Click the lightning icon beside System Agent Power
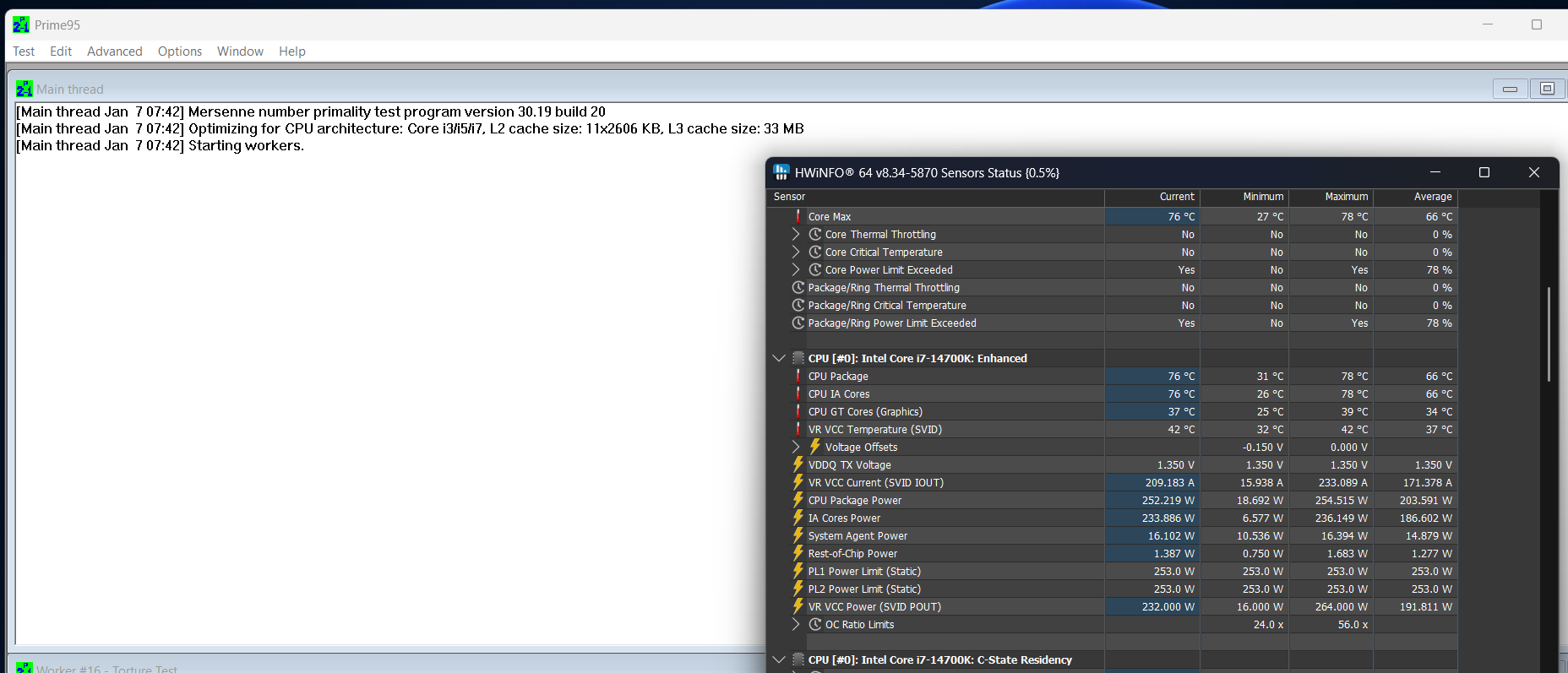The image size is (1568, 673). (798, 535)
